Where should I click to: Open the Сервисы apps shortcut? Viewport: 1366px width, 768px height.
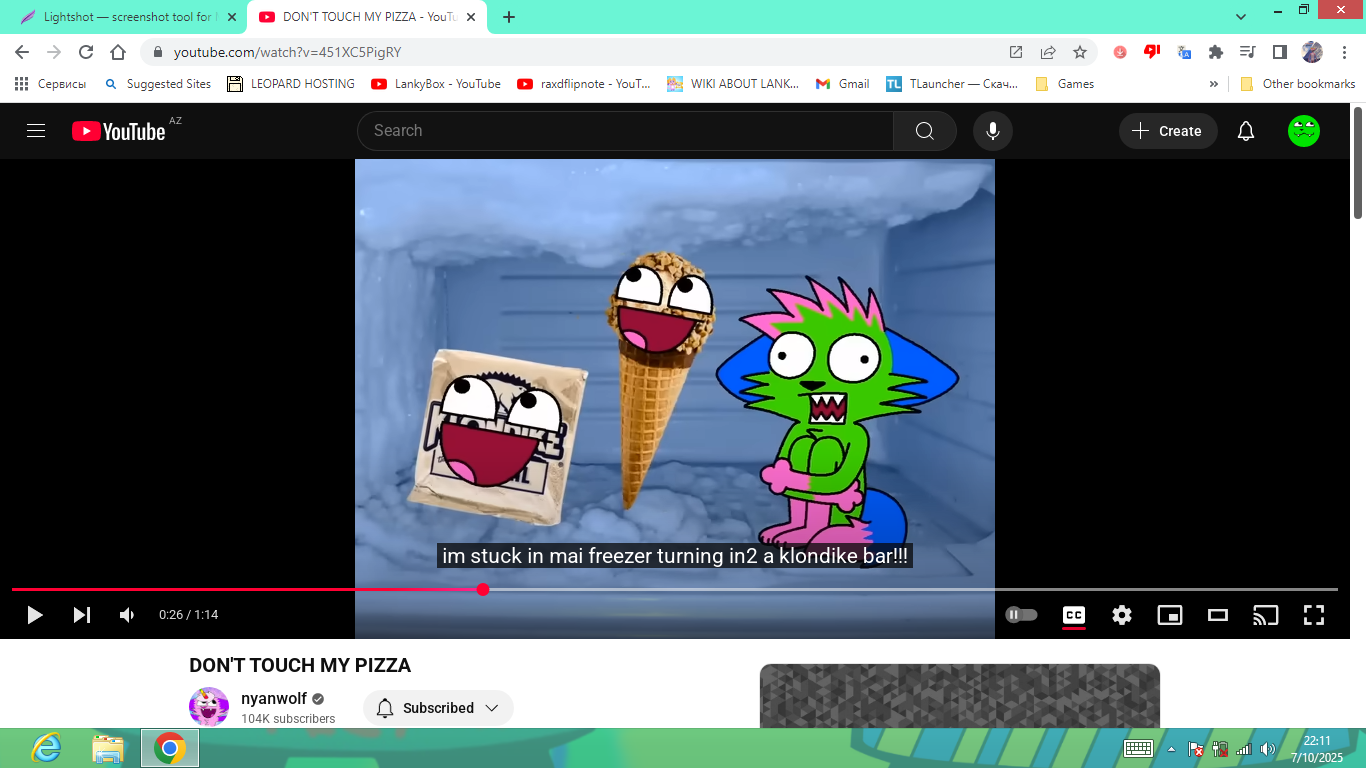click(x=51, y=84)
